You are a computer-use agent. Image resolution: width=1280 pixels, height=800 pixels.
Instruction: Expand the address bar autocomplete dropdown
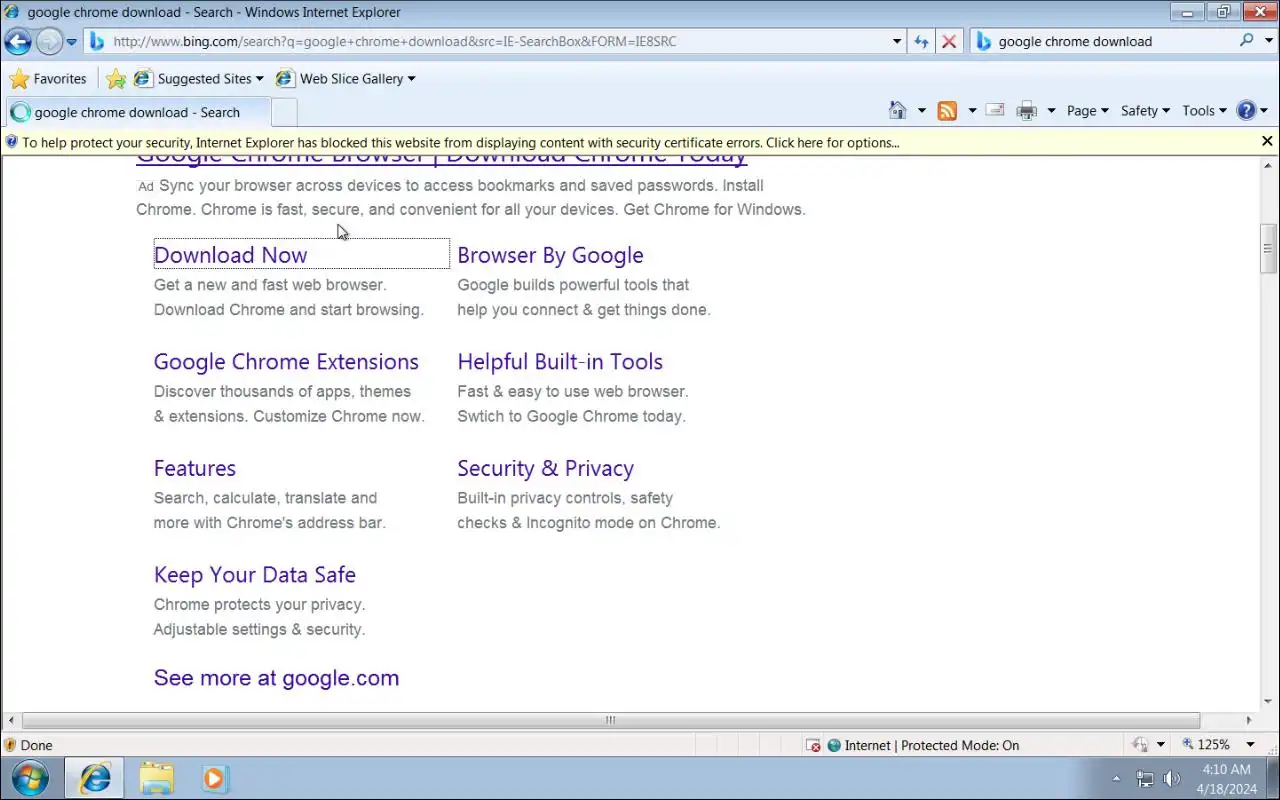coord(897,42)
